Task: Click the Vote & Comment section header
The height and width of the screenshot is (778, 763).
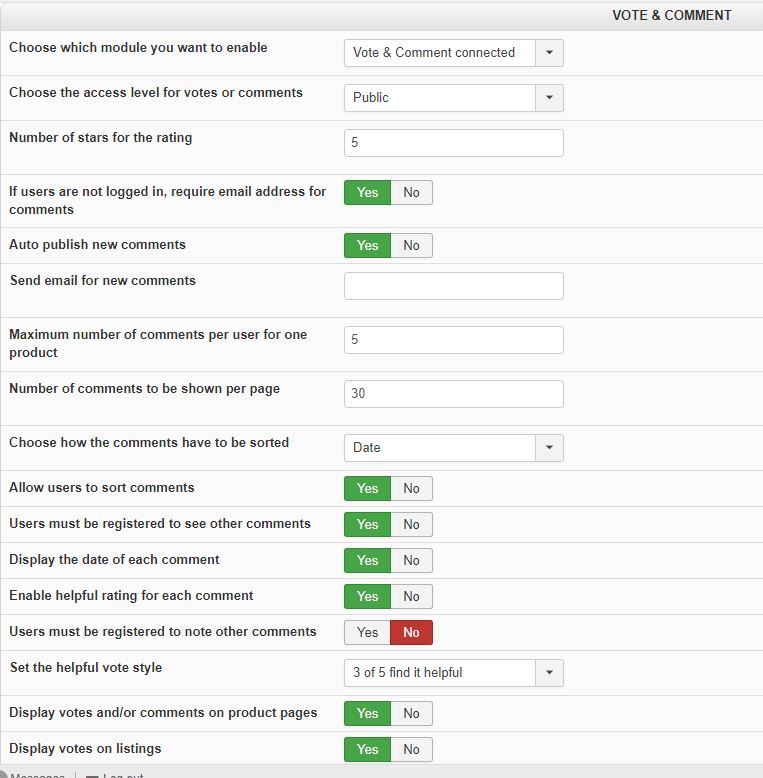Action: click(x=671, y=15)
